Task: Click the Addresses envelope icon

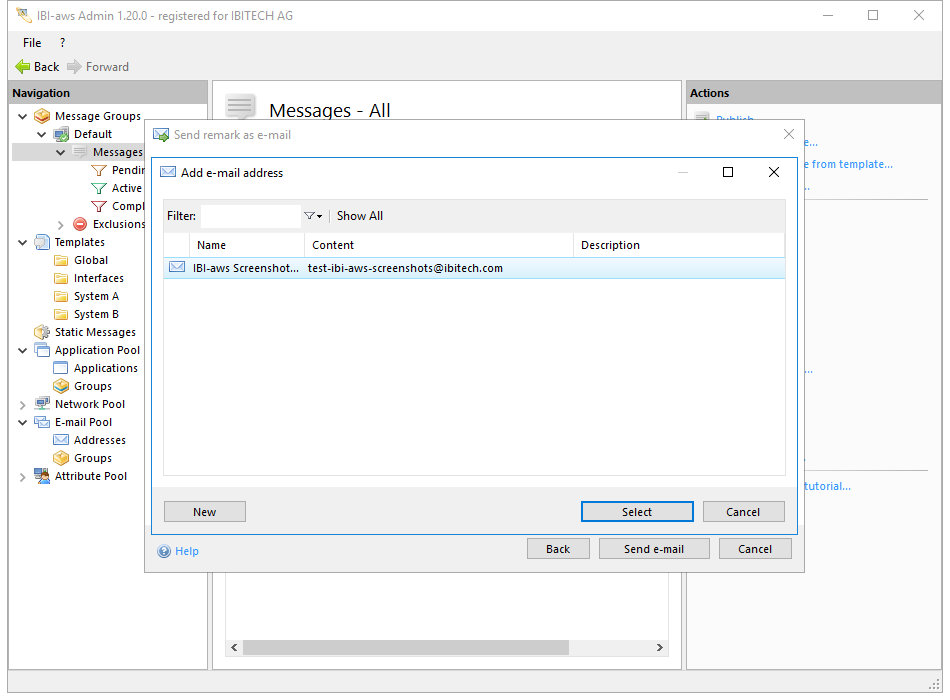Action: pyautogui.click(x=61, y=440)
